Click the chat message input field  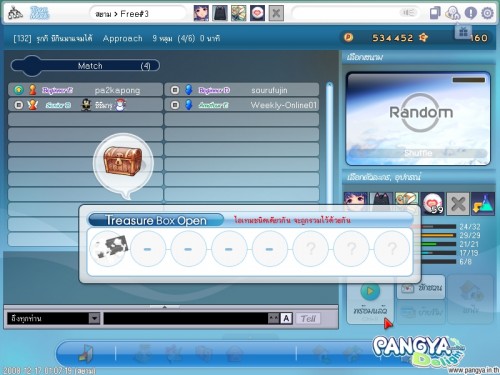(186, 318)
